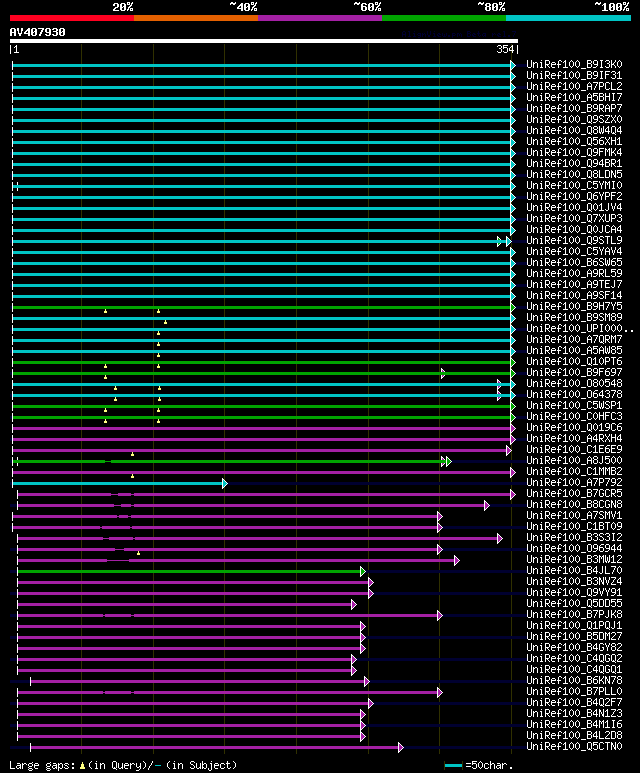Image resolution: width=640 pixels, height=773 pixels.
Task: Click the arrowhead ending UniRef100_B8CGN8 alignment
Action: click(487, 505)
